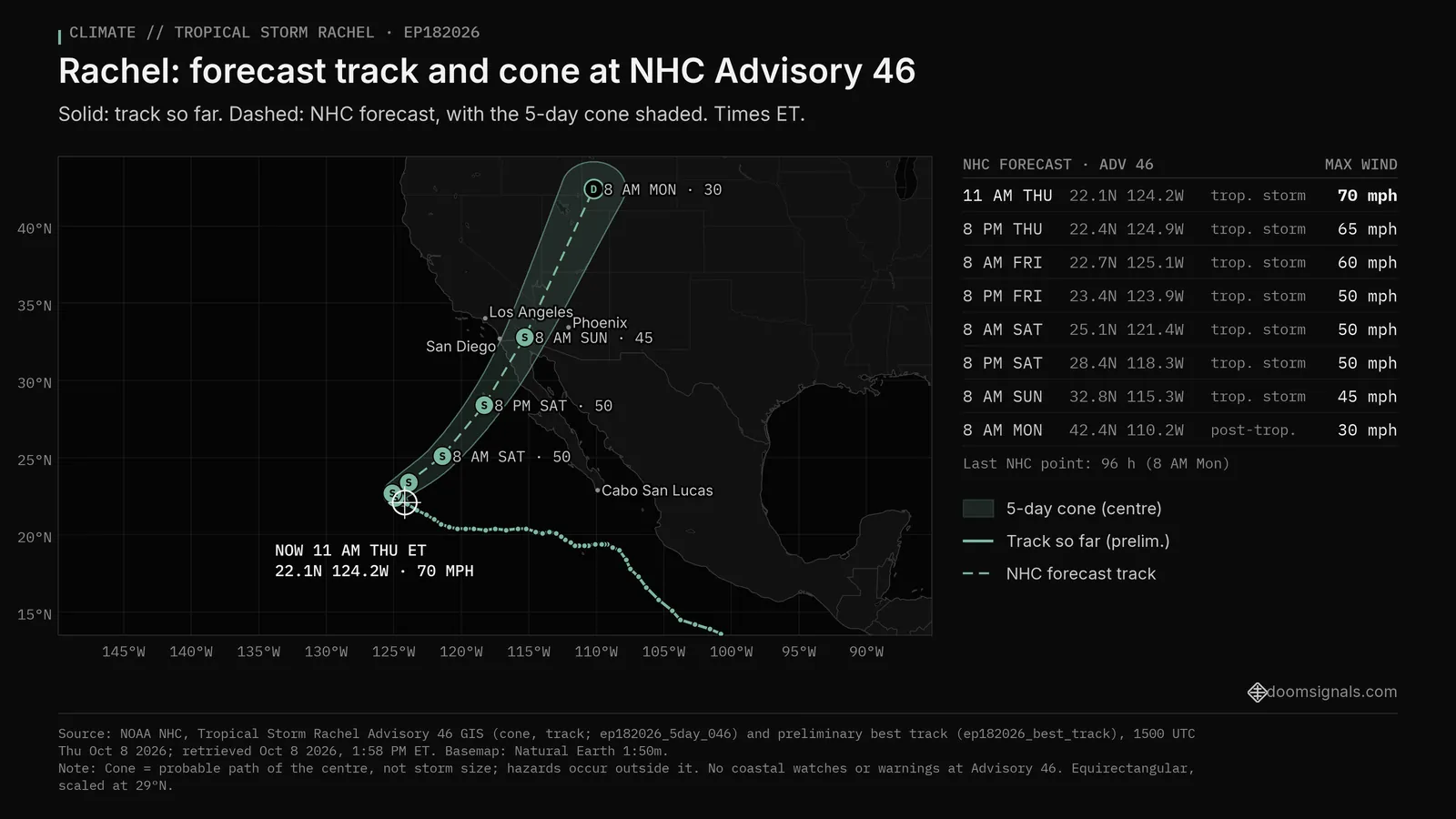The height and width of the screenshot is (819, 1456).
Task: Click coordinates 42.4N 110.2W in table
Action: pyautogui.click(x=1127, y=430)
